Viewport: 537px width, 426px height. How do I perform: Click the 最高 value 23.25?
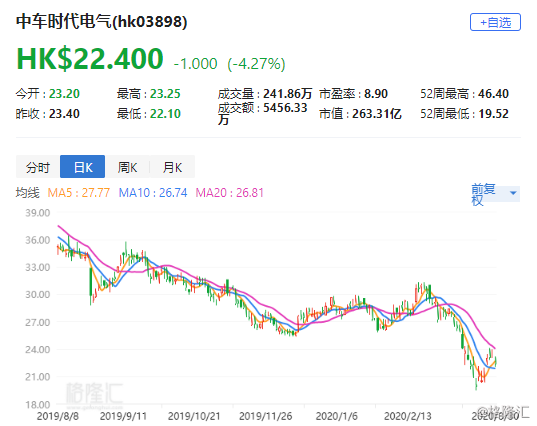pos(165,93)
